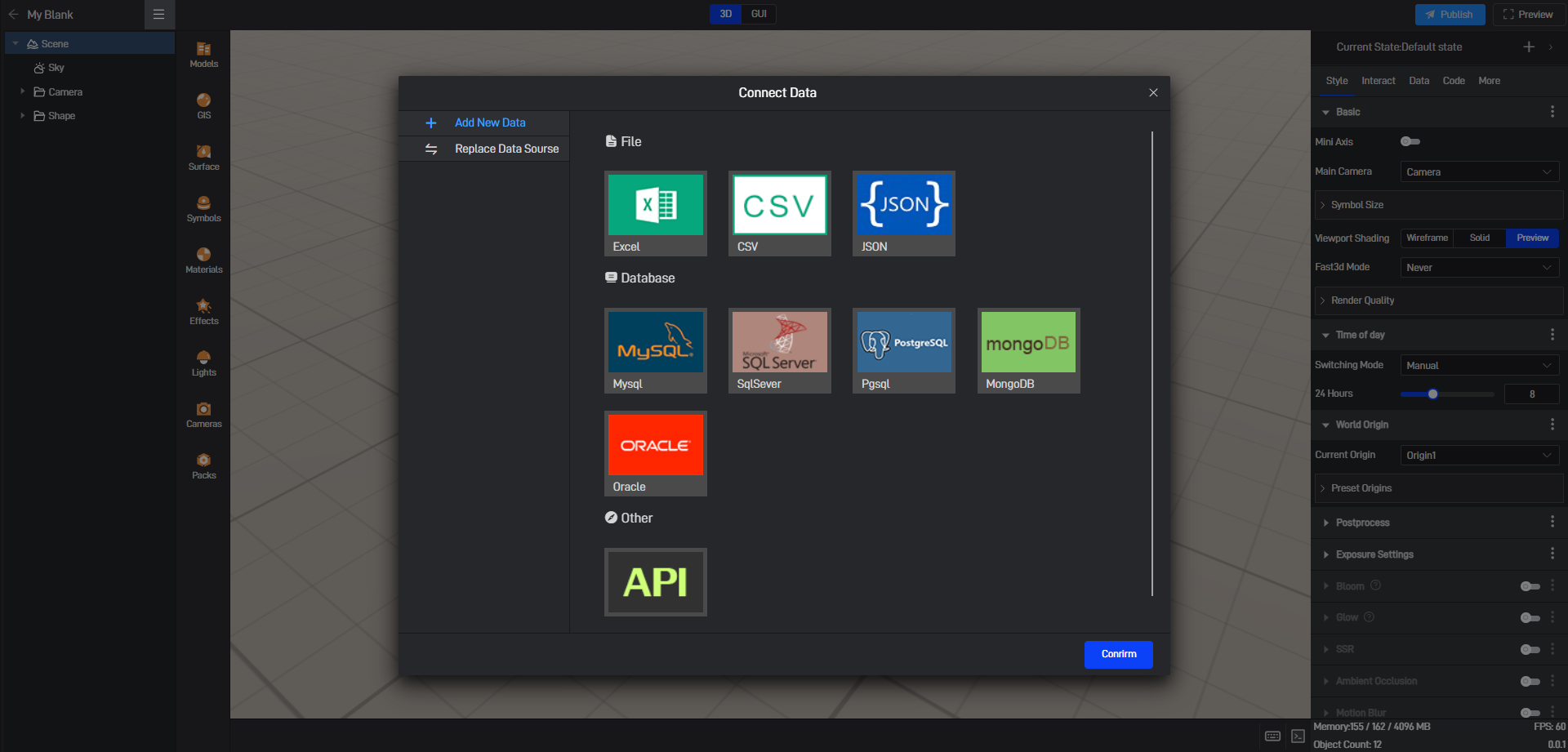Click the 24 Hours value field
Viewport: 1568px width, 752px height.
(x=1532, y=394)
